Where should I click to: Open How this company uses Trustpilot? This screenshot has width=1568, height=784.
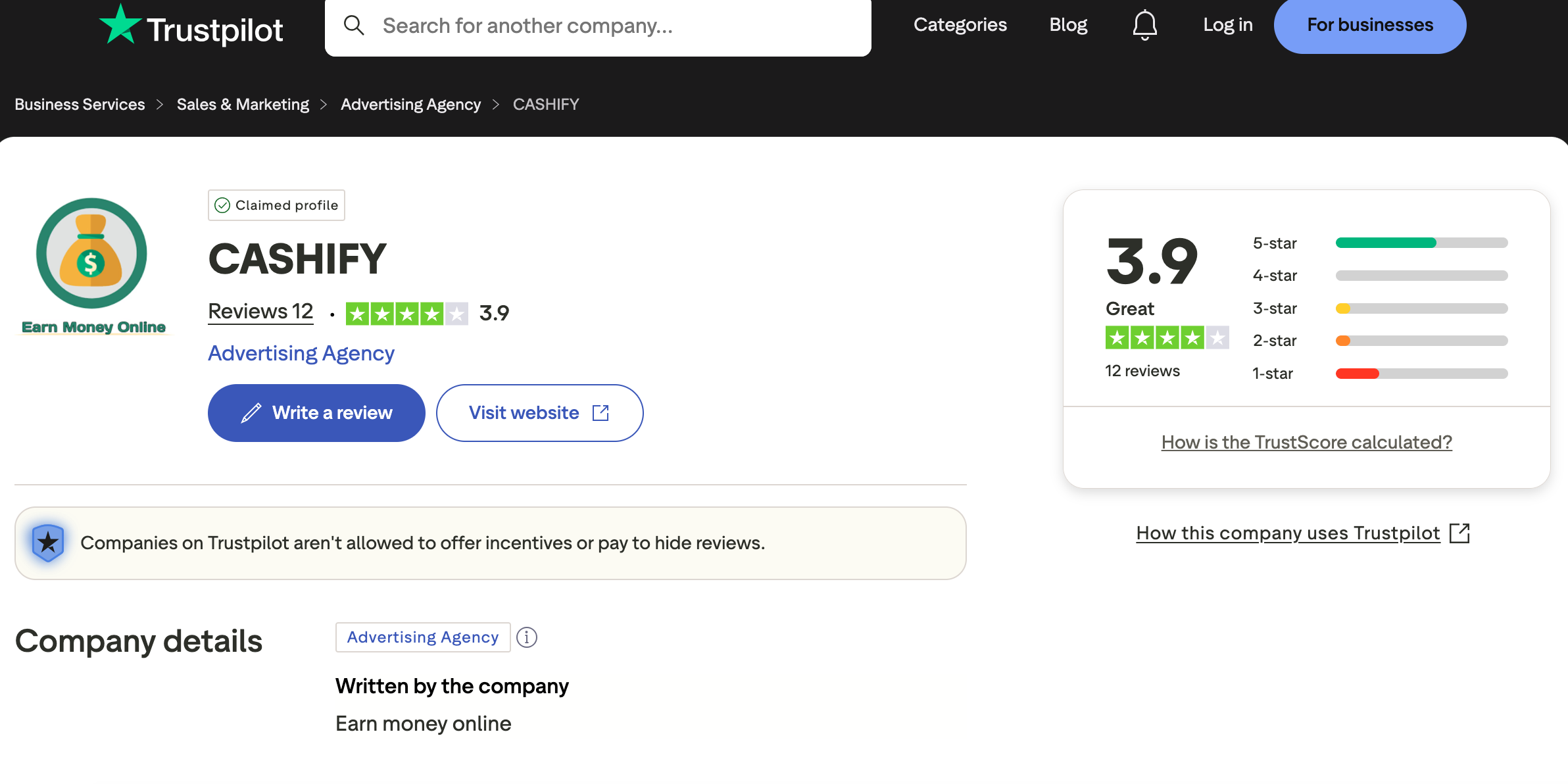pos(1288,533)
